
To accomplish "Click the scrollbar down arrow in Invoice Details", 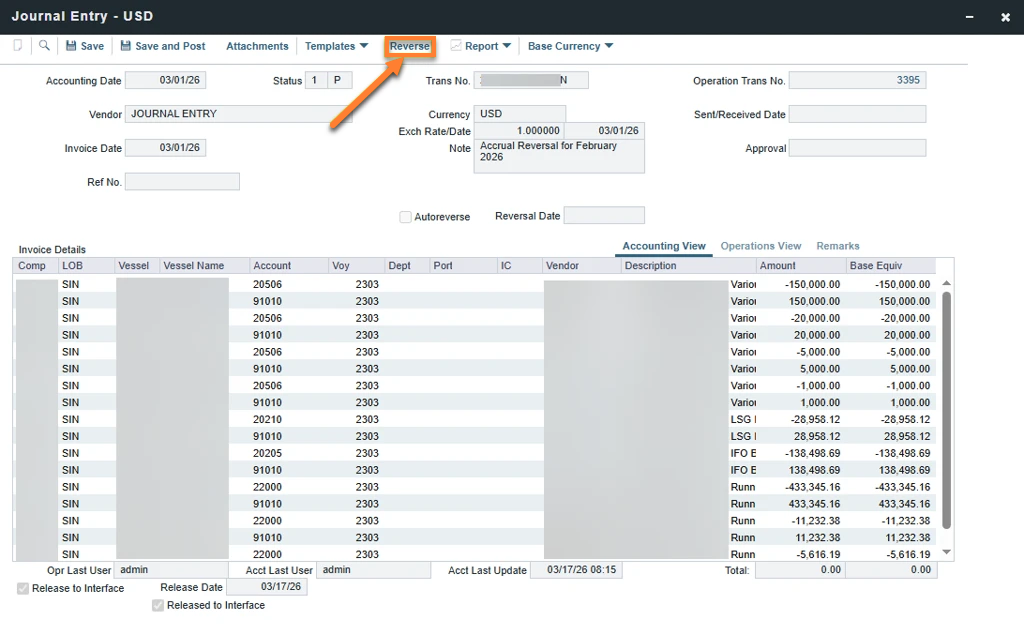I will pos(946,552).
